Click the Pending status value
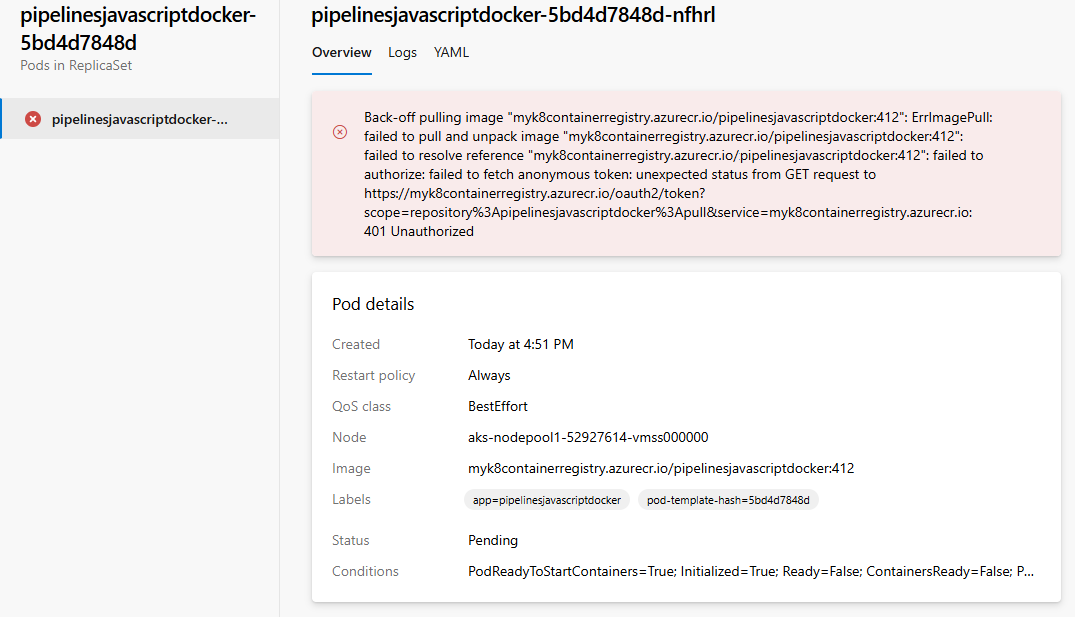The height and width of the screenshot is (617, 1075). coord(492,540)
